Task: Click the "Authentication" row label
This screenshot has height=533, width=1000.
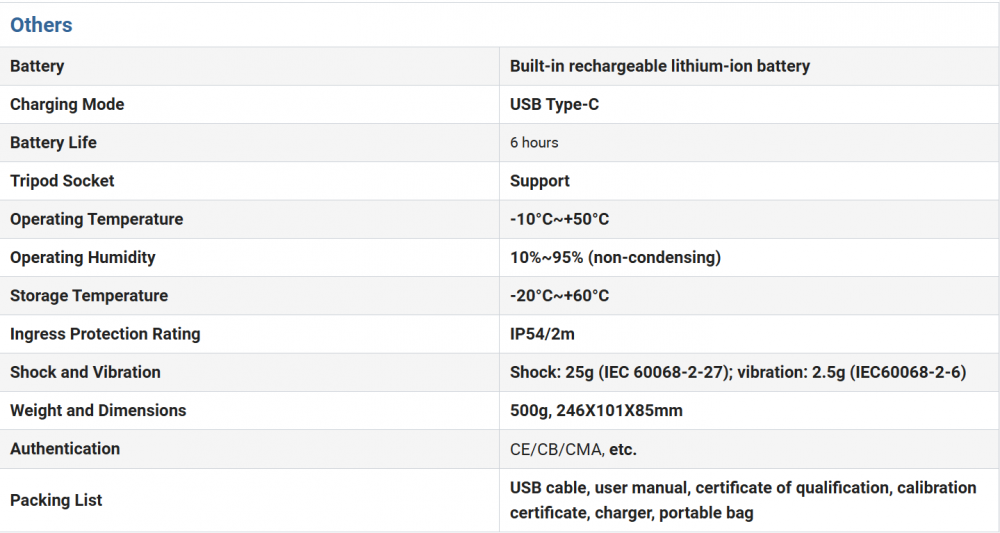Action: [x=65, y=449]
